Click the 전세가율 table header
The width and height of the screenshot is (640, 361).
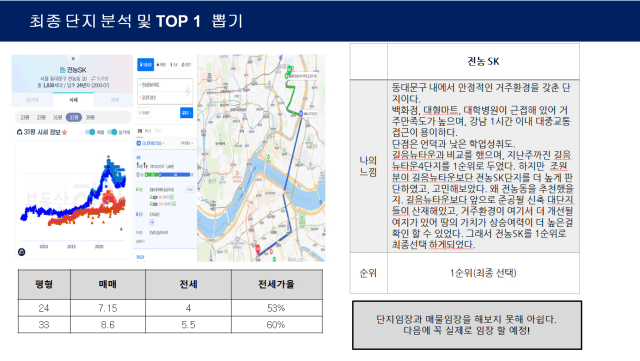[x=277, y=284]
